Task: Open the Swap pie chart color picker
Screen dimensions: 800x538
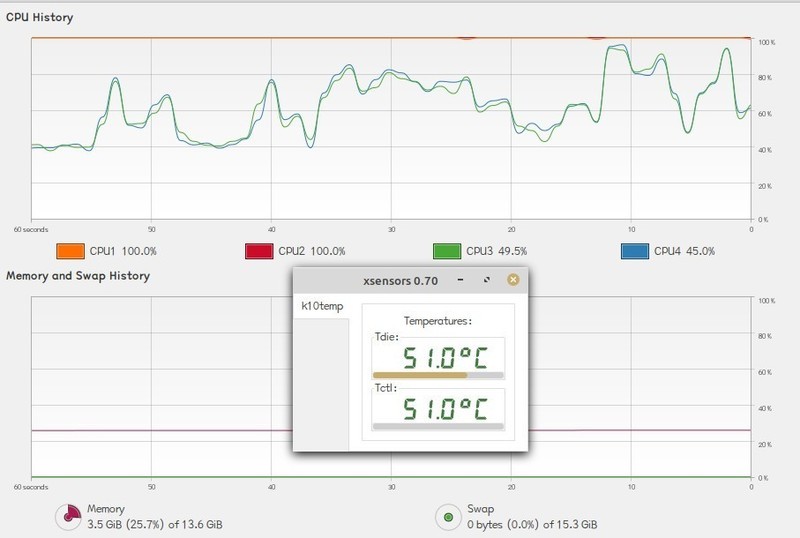Action: pos(448,517)
